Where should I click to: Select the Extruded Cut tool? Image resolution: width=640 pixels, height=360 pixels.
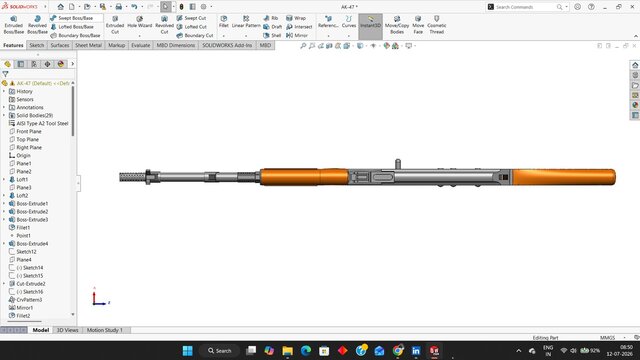115,25
